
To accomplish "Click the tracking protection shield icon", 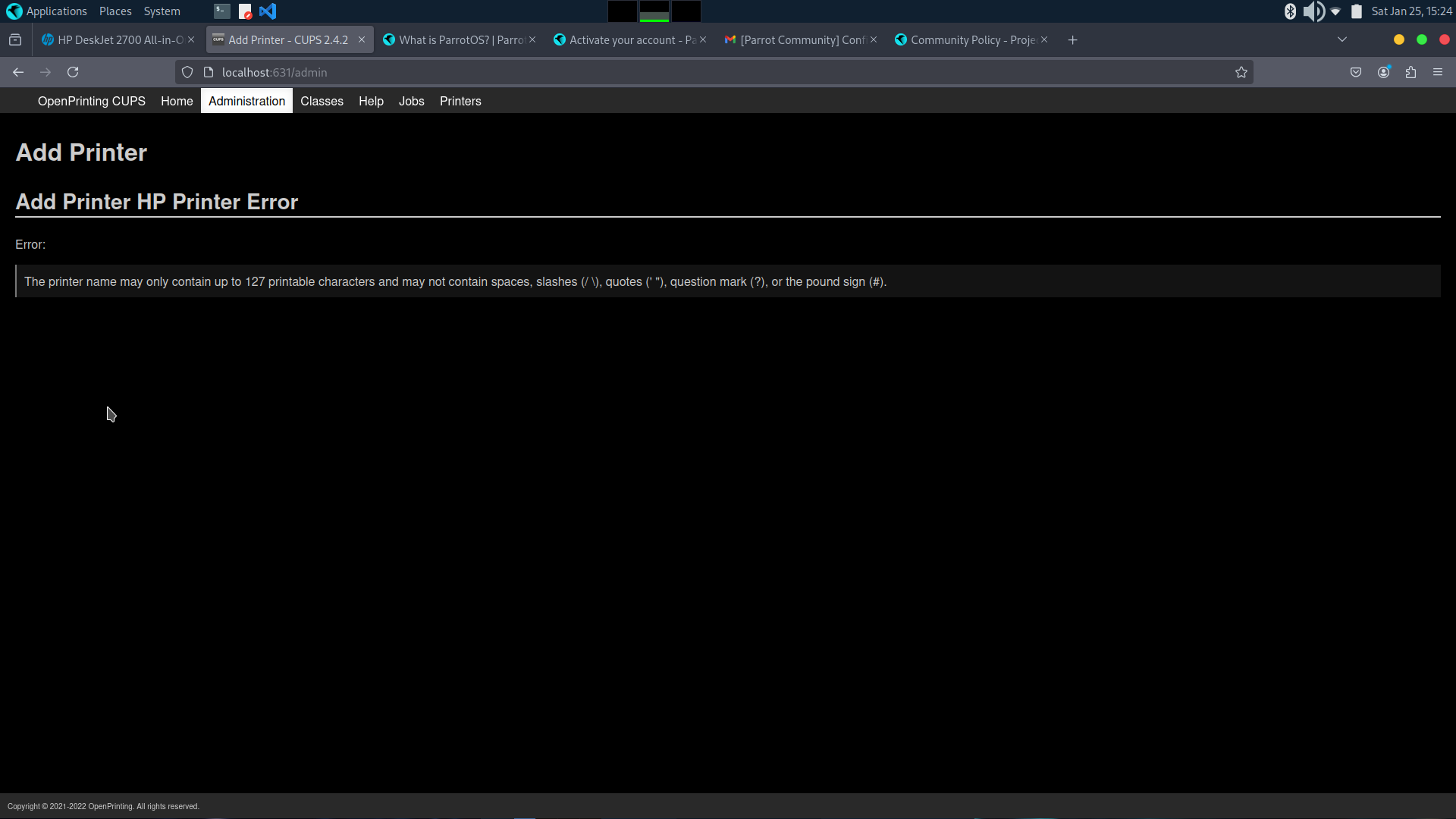I will coord(187,73).
